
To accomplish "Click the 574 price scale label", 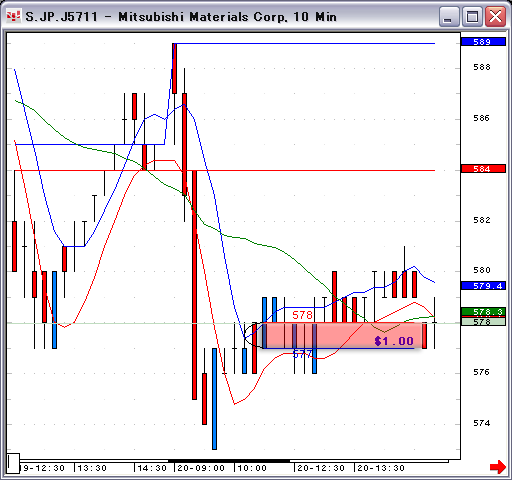I will [x=482, y=423].
